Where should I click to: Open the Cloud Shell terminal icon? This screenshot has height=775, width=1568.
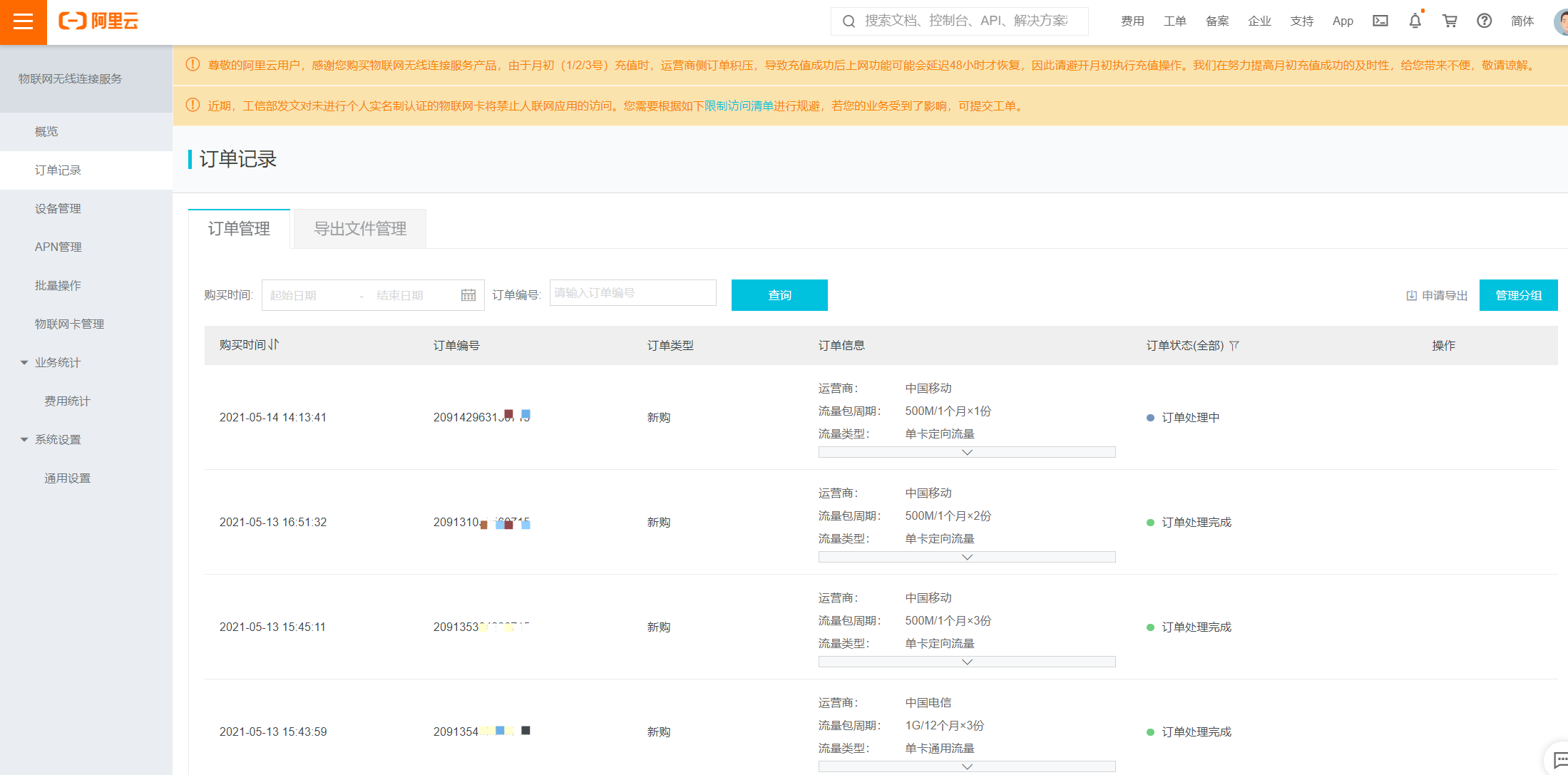pyautogui.click(x=1380, y=21)
